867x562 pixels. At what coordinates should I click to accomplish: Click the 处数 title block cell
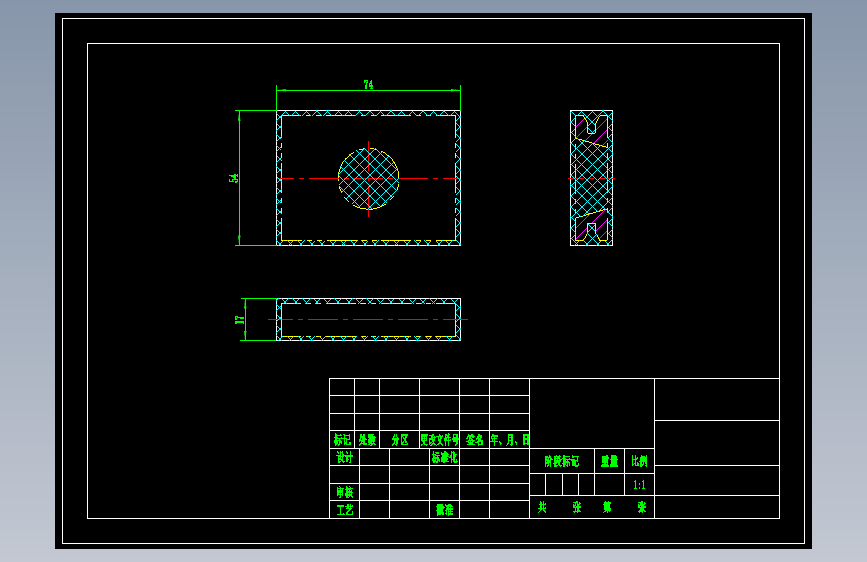click(367, 440)
